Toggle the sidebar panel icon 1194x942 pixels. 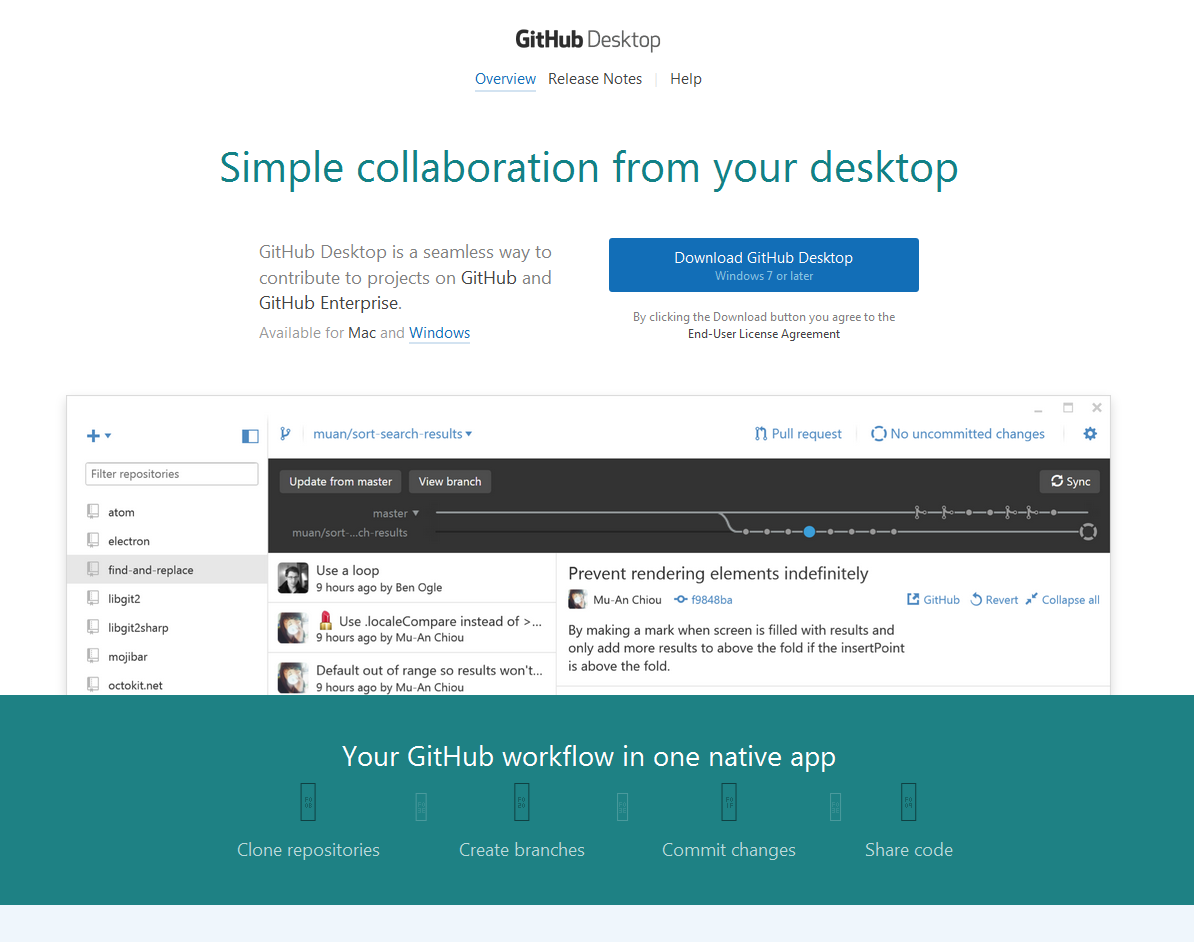tap(250, 436)
